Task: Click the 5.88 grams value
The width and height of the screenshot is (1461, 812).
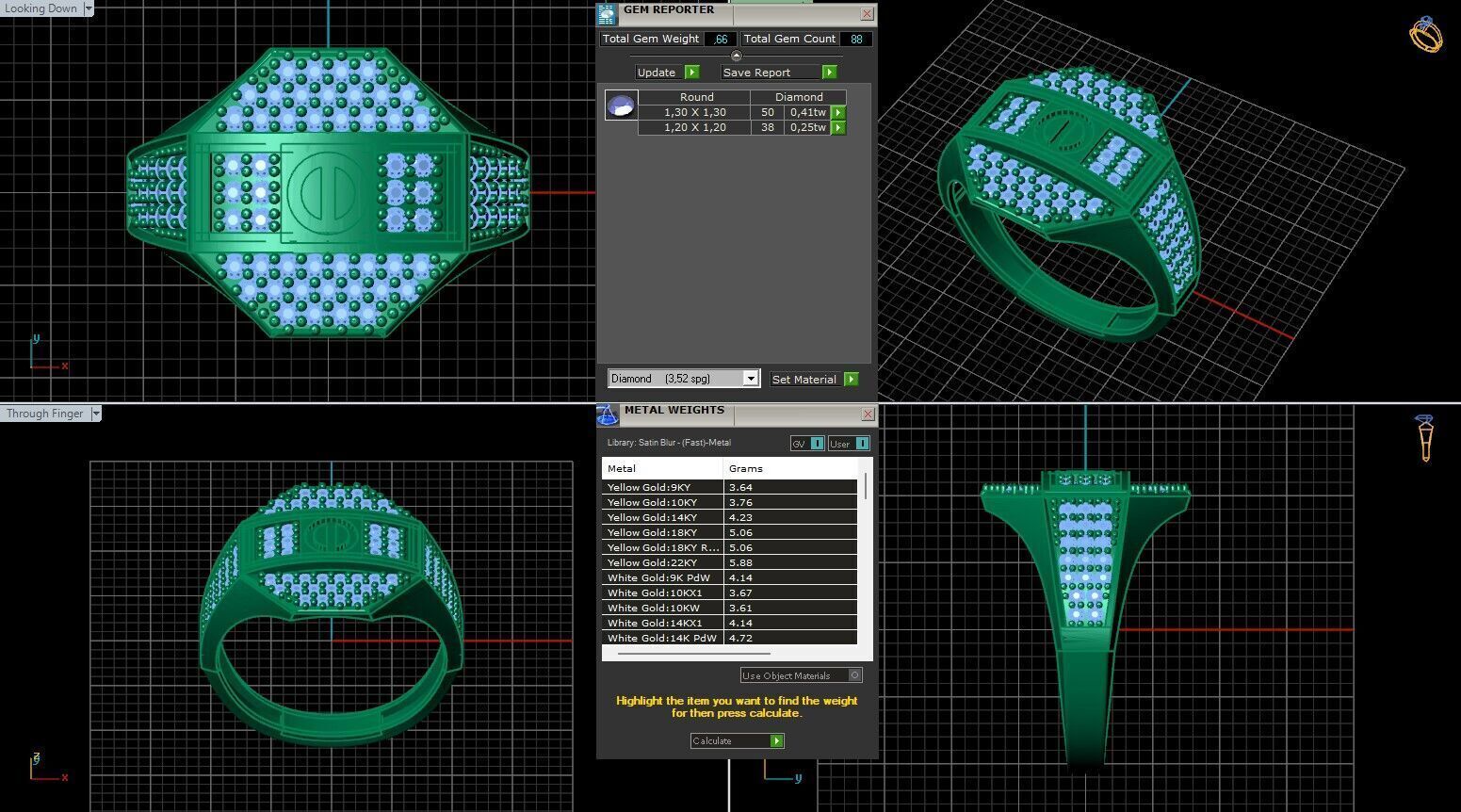Action: click(740, 562)
